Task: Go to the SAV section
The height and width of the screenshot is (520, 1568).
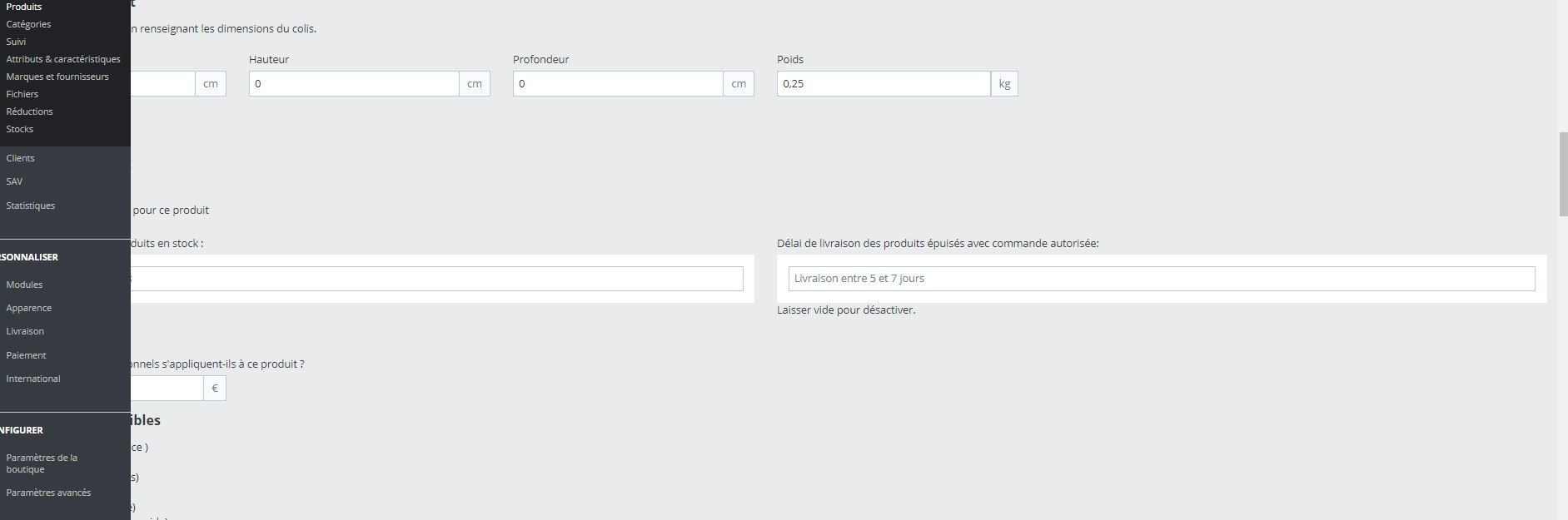Action: coord(14,181)
